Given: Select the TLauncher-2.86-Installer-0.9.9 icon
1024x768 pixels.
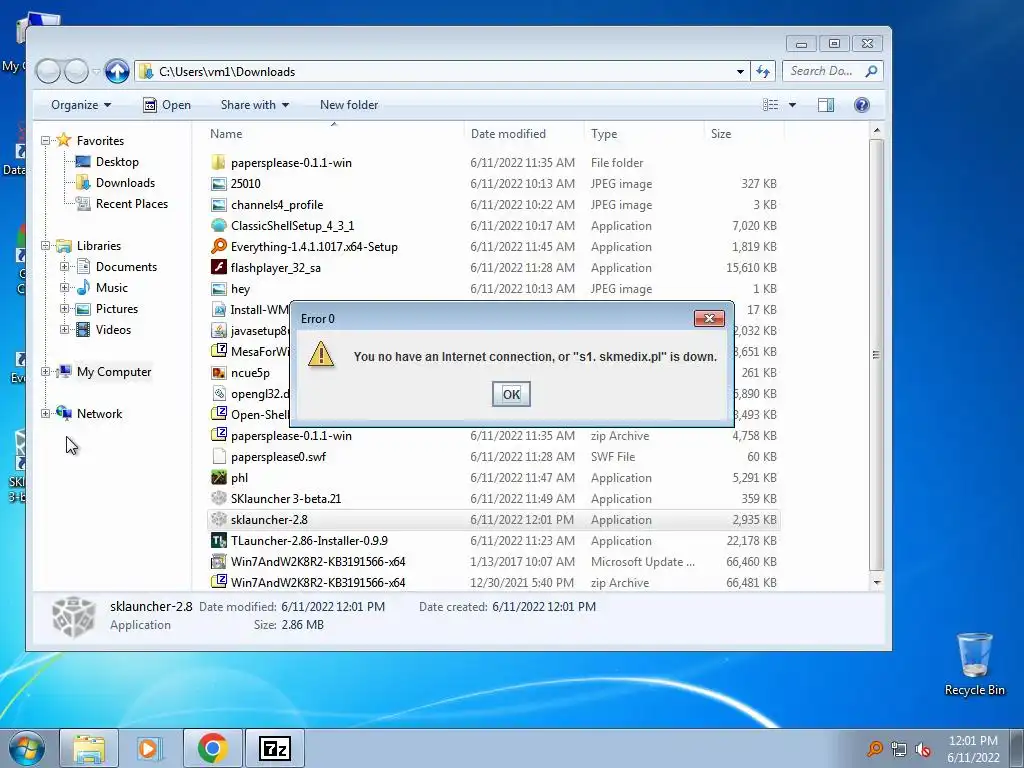Looking at the screenshot, I should click(x=219, y=540).
